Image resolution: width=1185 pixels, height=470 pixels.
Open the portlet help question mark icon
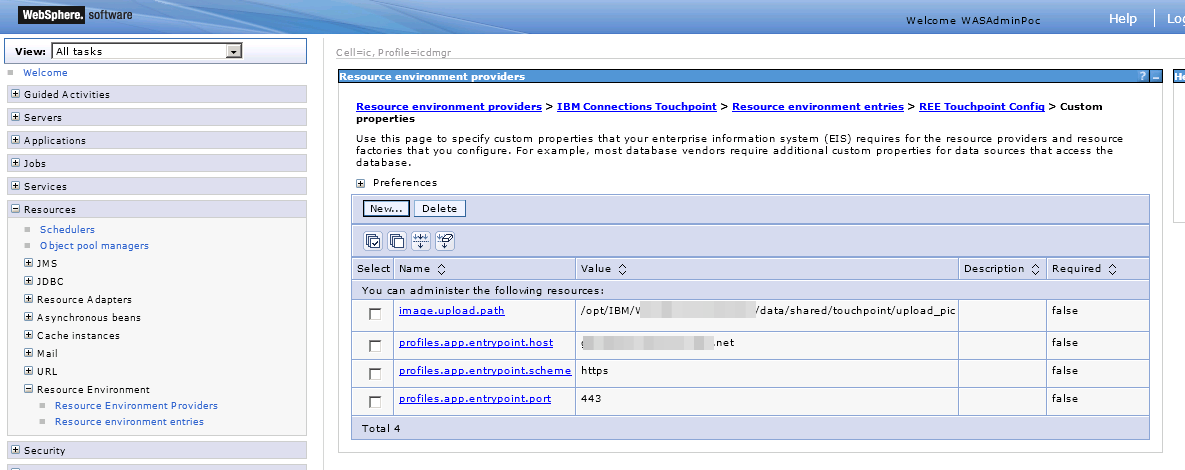[x=1143, y=76]
